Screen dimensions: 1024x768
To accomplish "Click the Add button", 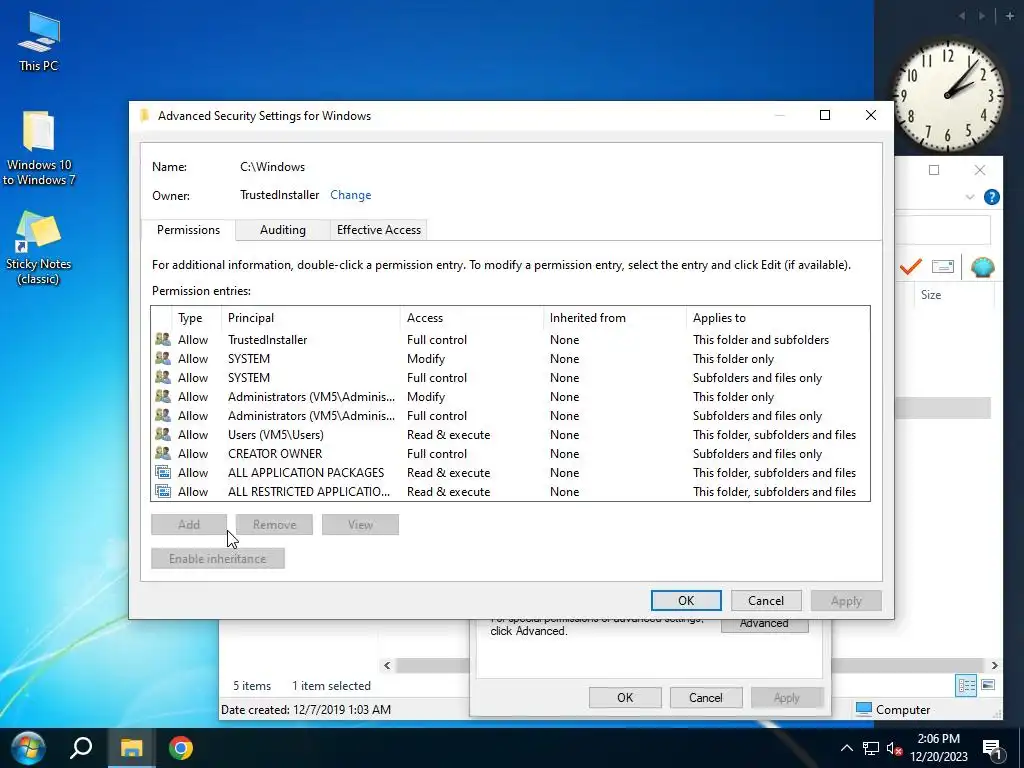I will click(x=189, y=524).
